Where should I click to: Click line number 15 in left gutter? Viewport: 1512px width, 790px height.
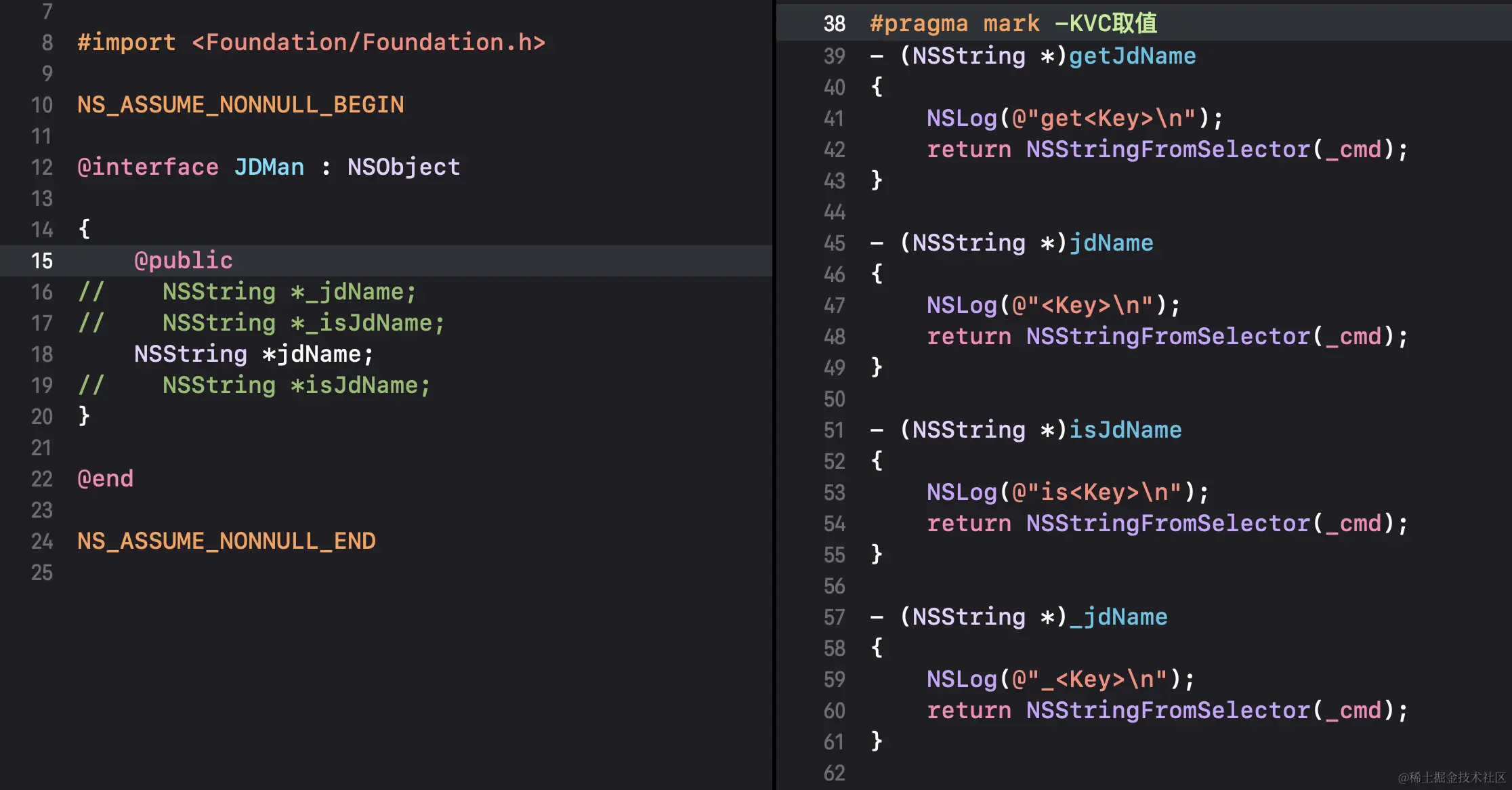click(x=41, y=261)
